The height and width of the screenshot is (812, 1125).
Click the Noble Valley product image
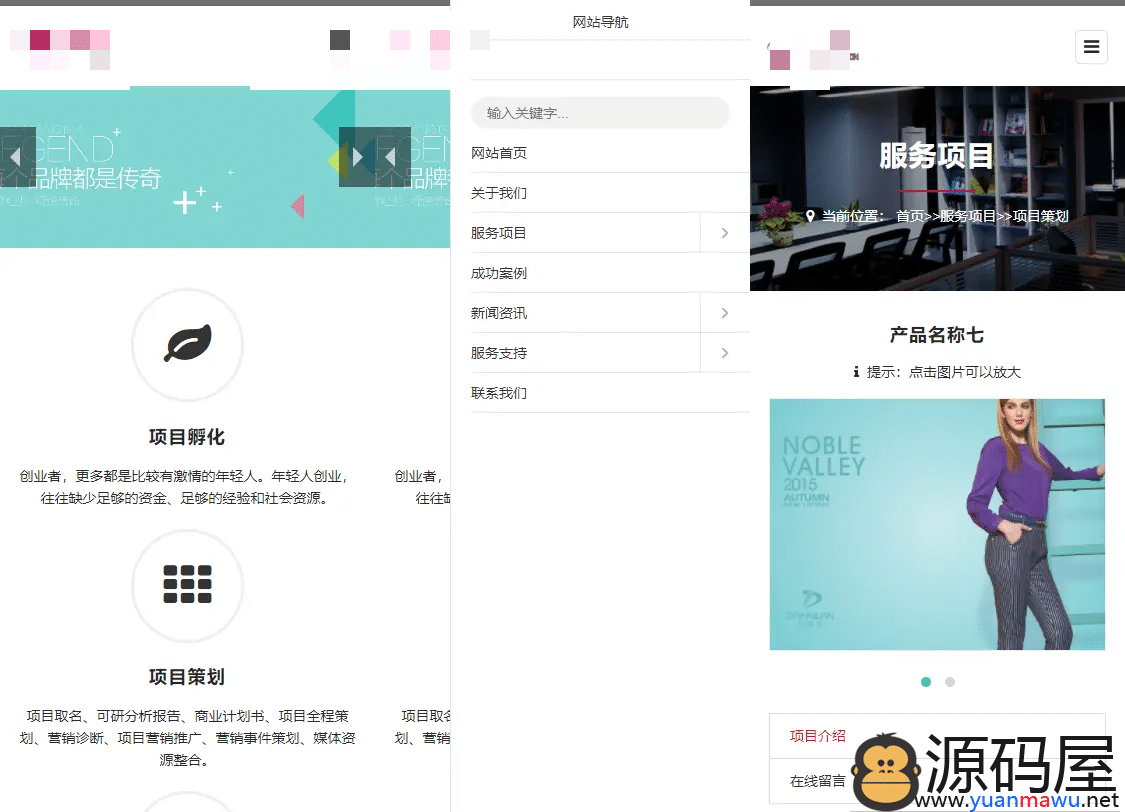tap(937, 524)
